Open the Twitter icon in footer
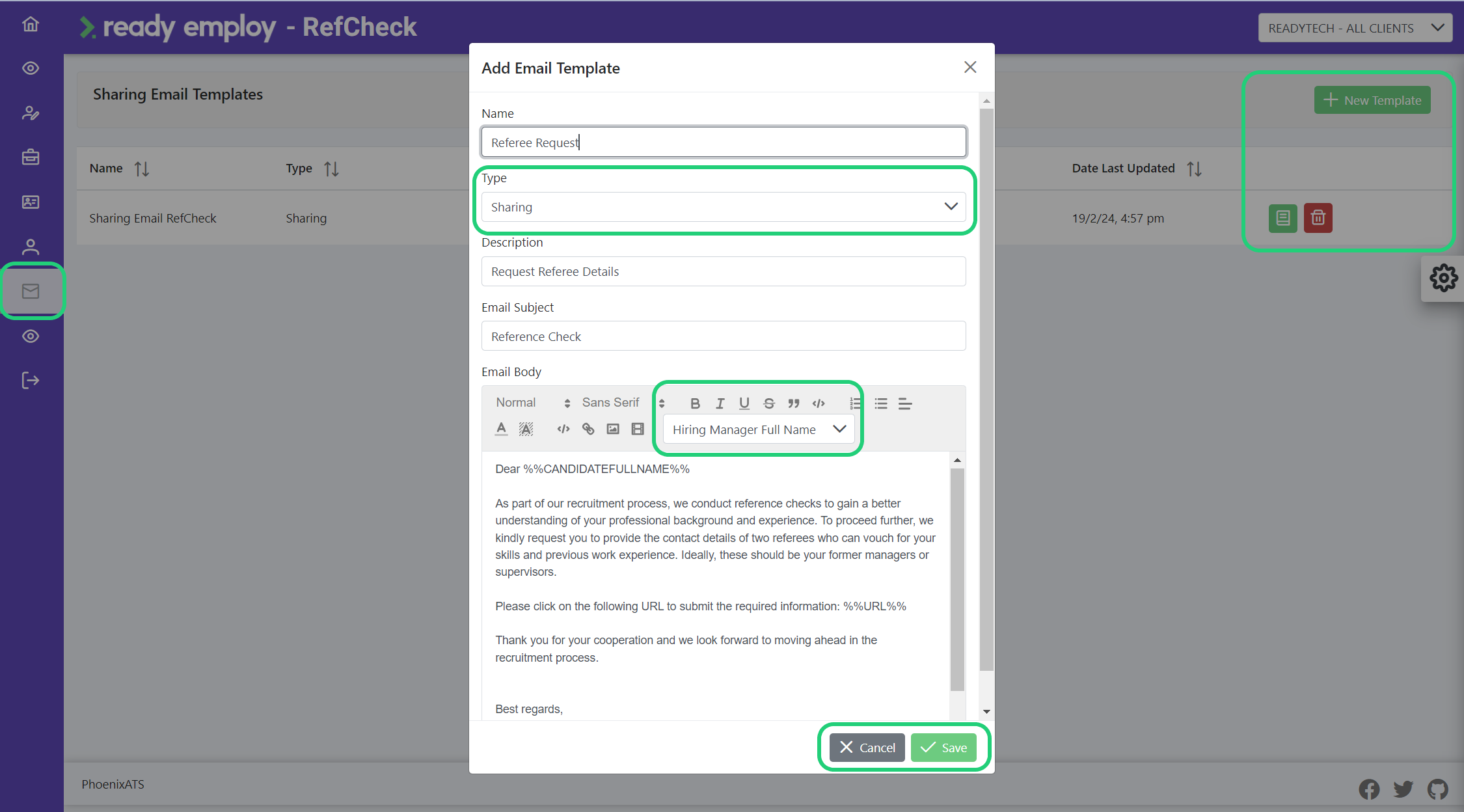Image resolution: width=1464 pixels, height=812 pixels. point(1403,789)
